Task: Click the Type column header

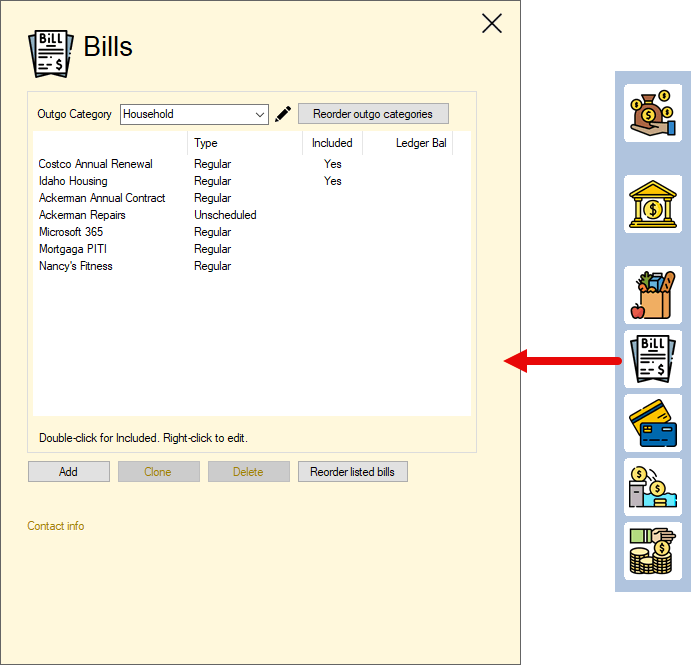Action: (x=245, y=143)
